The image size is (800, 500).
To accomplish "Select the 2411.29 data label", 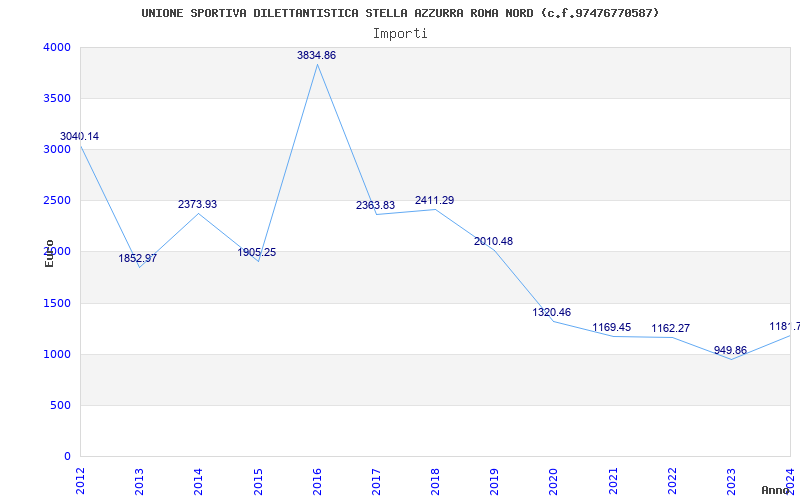I will (434, 200).
